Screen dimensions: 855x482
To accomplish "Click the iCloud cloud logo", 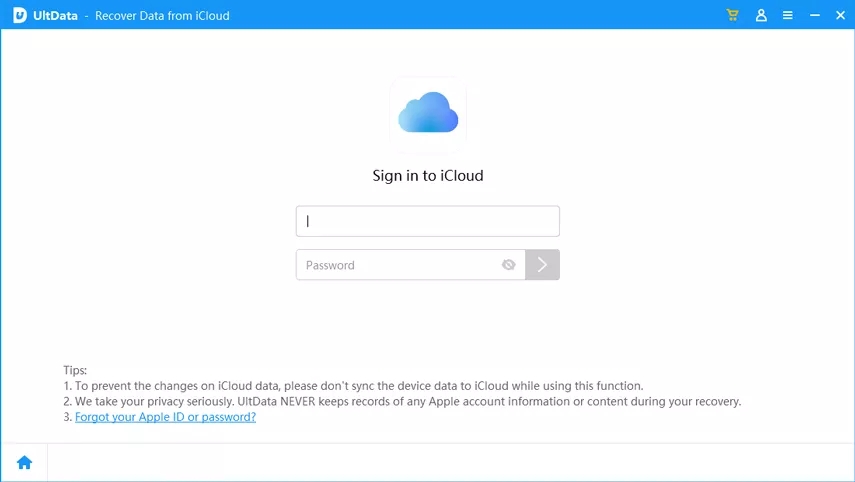I will pos(428,115).
